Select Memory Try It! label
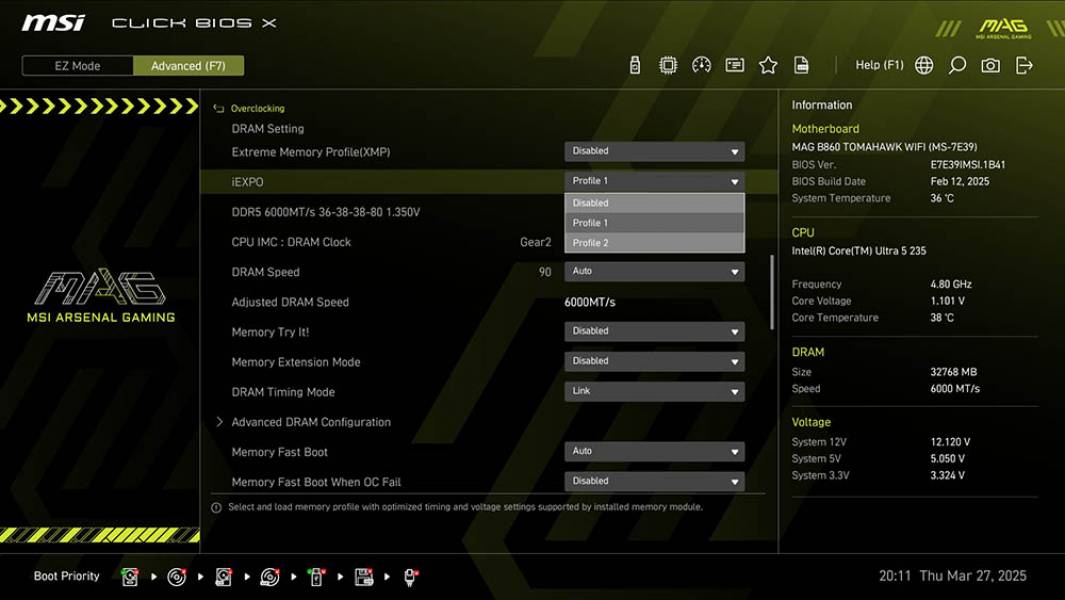 pyautogui.click(x=270, y=332)
